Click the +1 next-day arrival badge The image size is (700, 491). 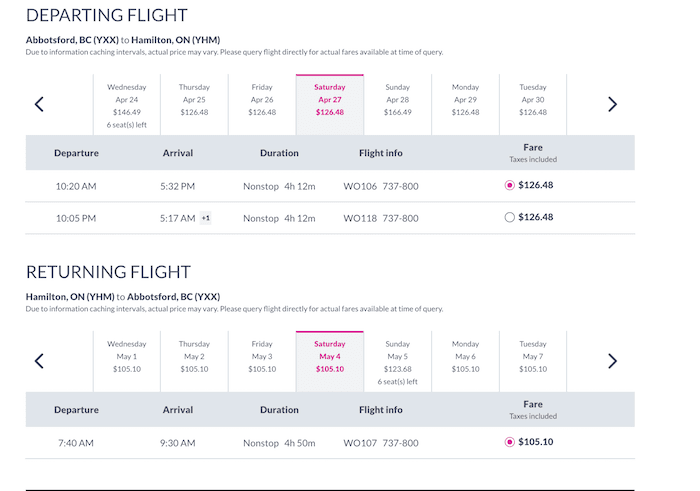205,218
